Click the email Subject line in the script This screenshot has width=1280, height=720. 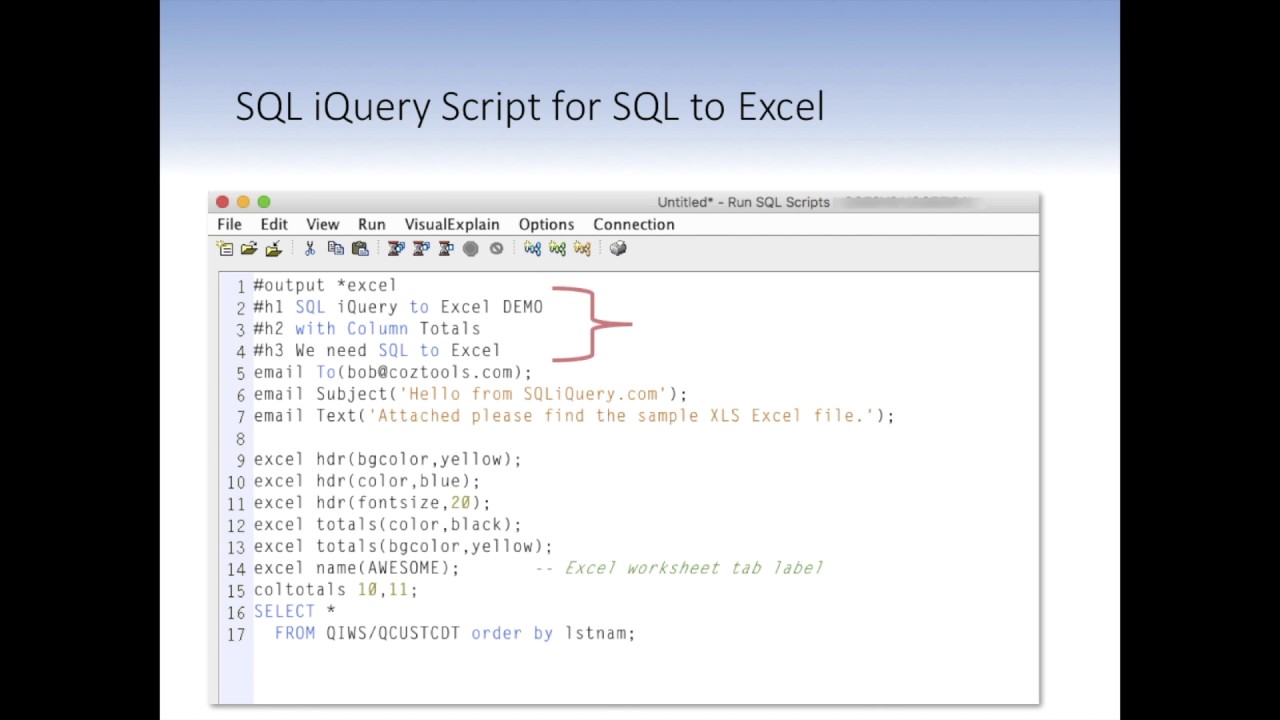coord(470,394)
